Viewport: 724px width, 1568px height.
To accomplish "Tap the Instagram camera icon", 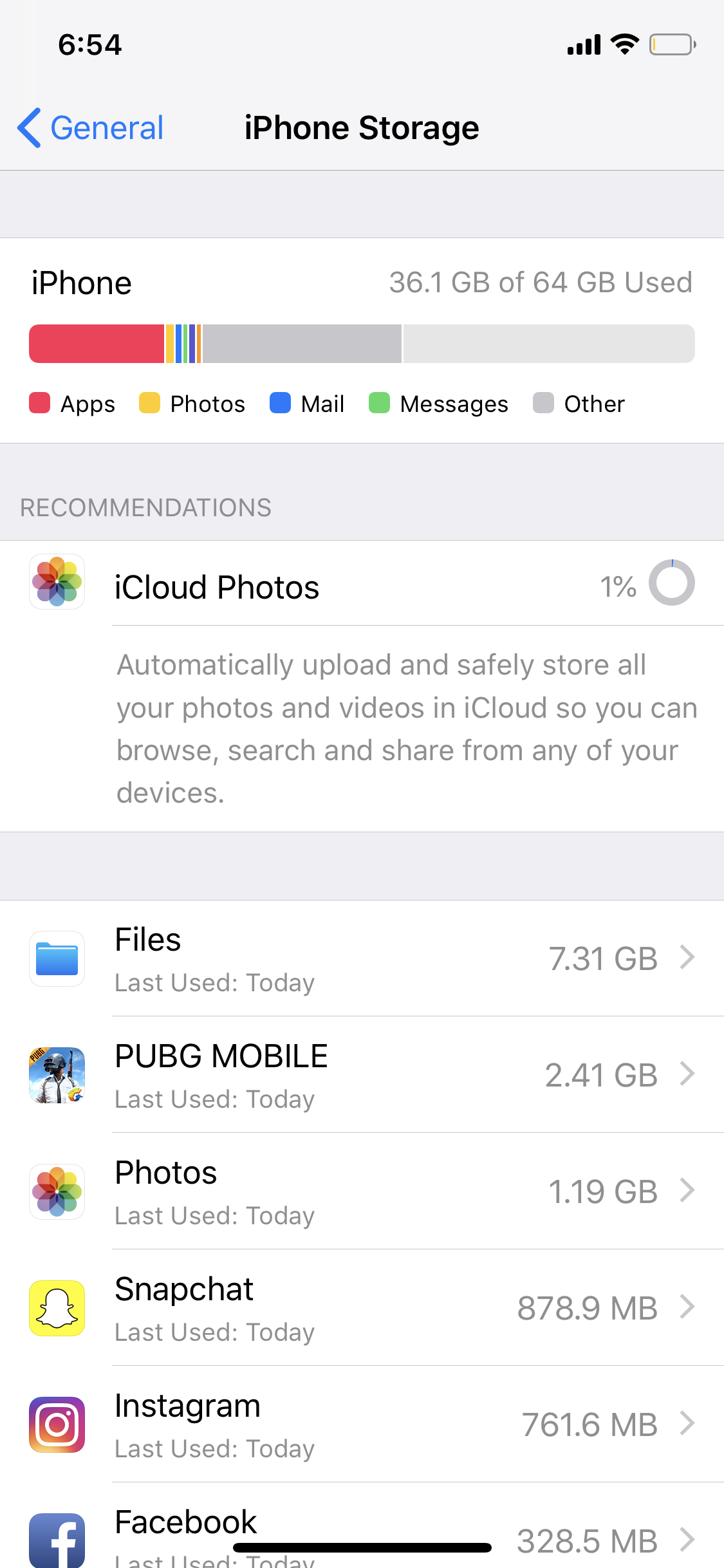I will point(57,1424).
